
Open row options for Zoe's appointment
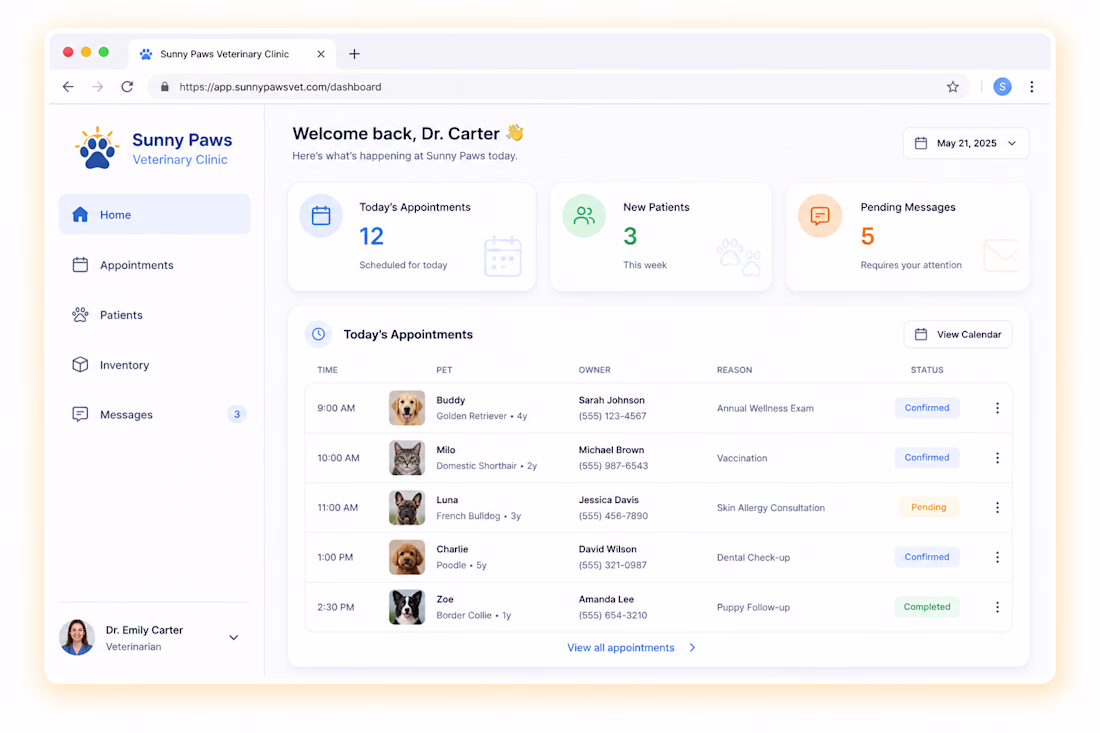point(997,607)
